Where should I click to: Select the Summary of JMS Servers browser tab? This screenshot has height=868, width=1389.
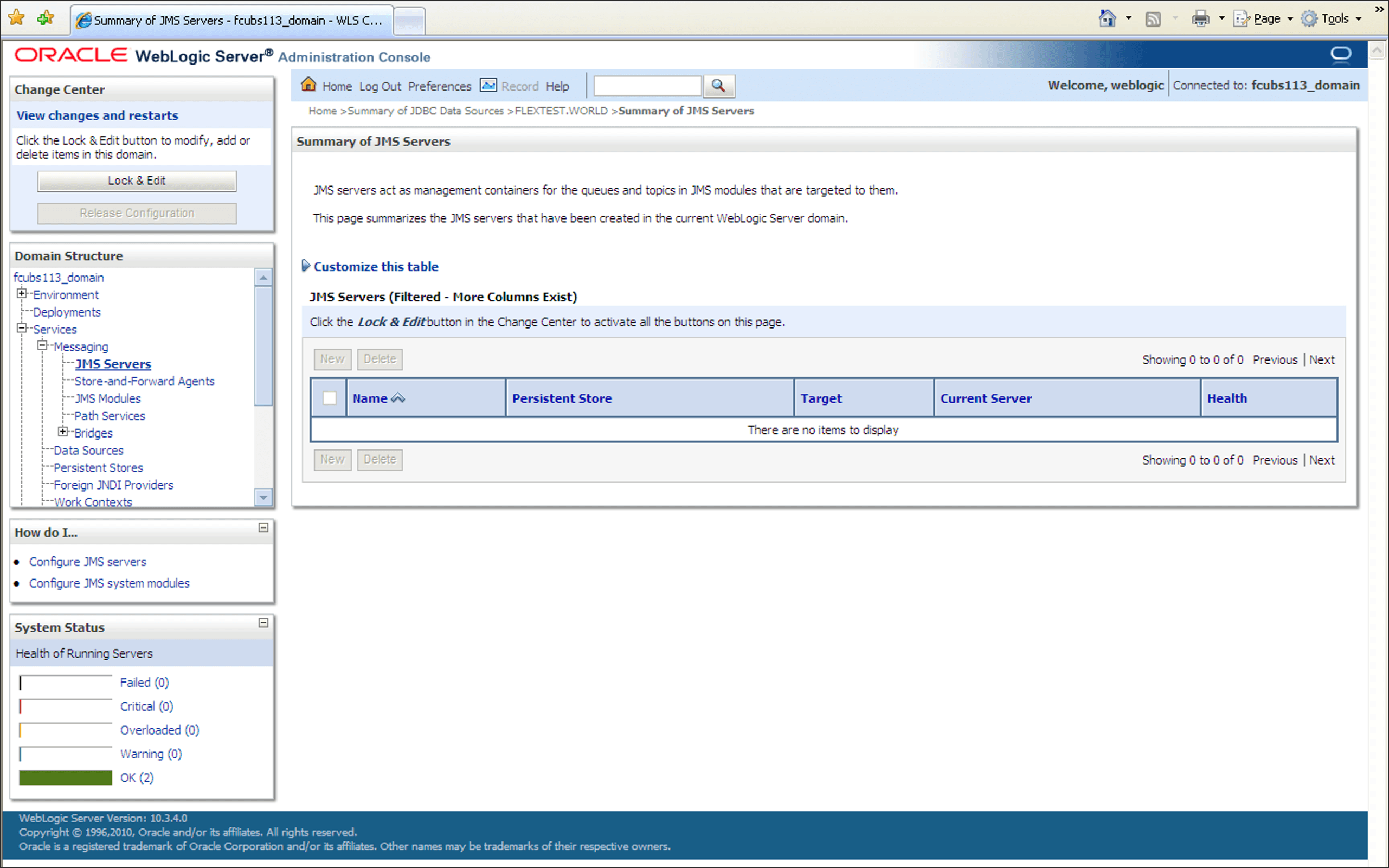[232, 20]
